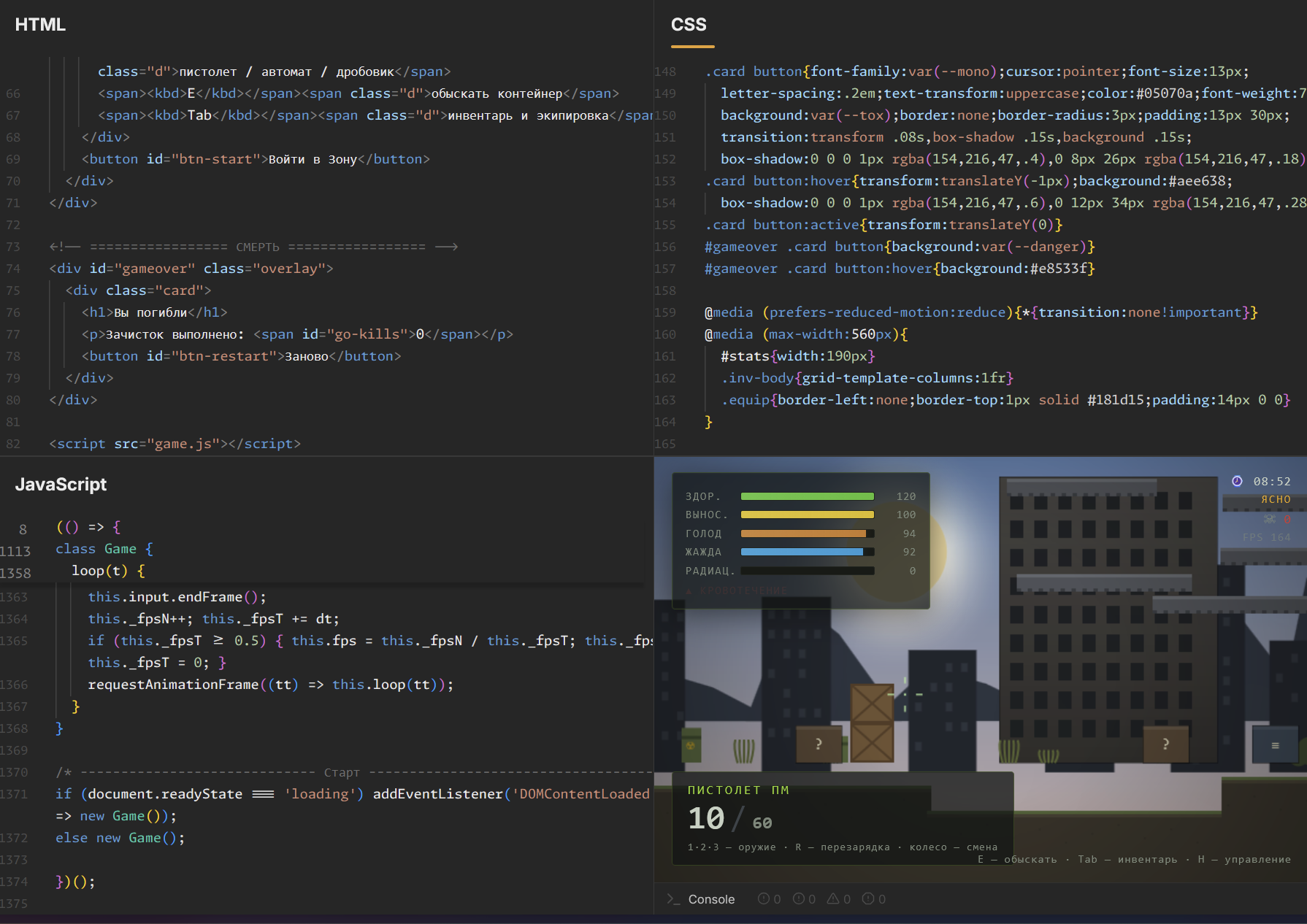This screenshot has width=1307, height=924.
Task: Click the sticky 'loop(t) {' line
Action: (109, 571)
